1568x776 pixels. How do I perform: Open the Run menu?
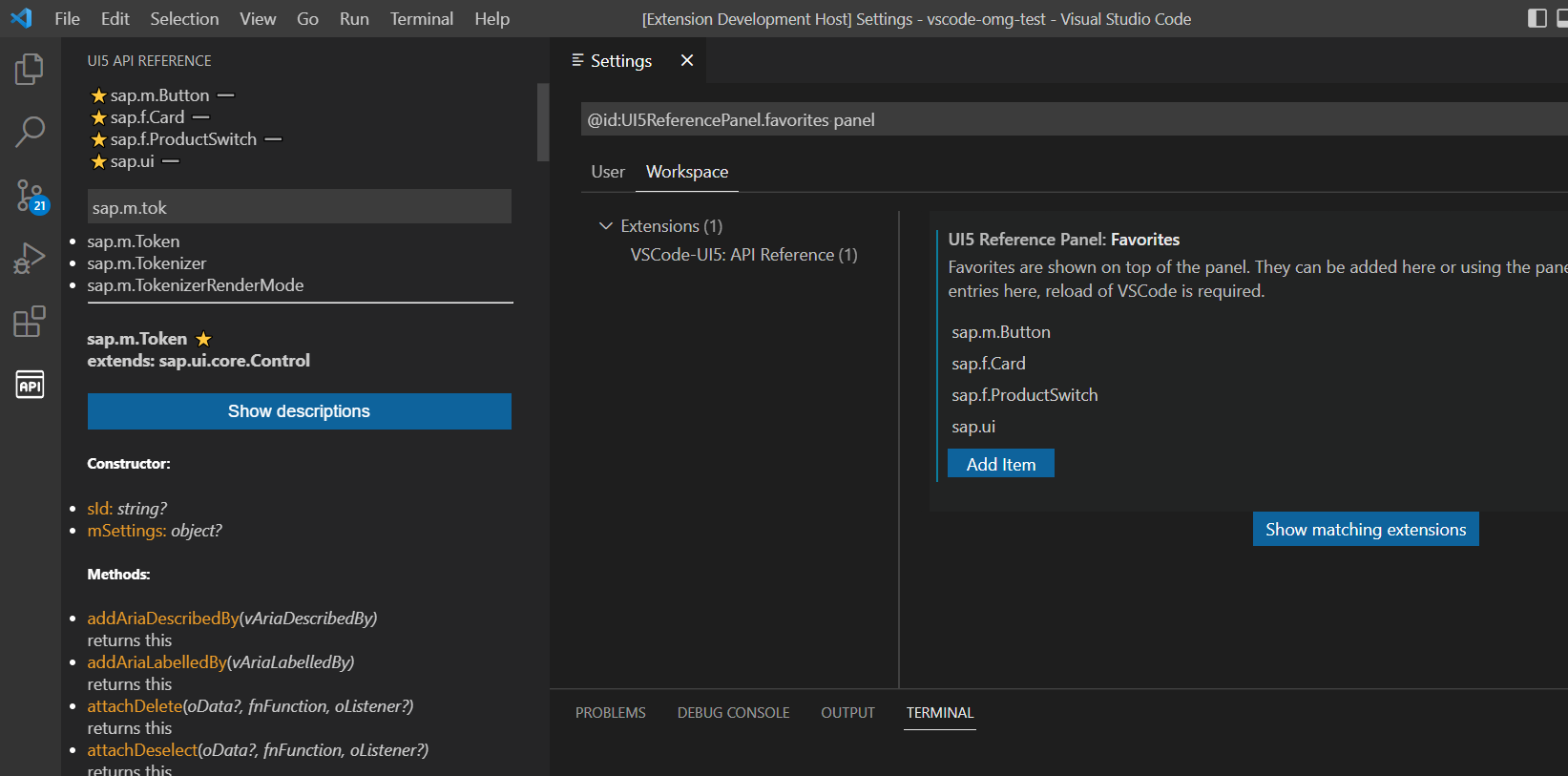point(354,19)
